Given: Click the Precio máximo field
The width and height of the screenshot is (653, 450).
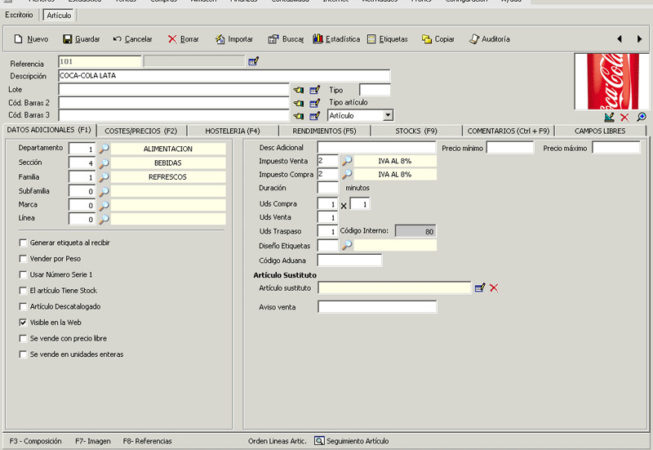Looking at the screenshot, I should tap(616, 148).
